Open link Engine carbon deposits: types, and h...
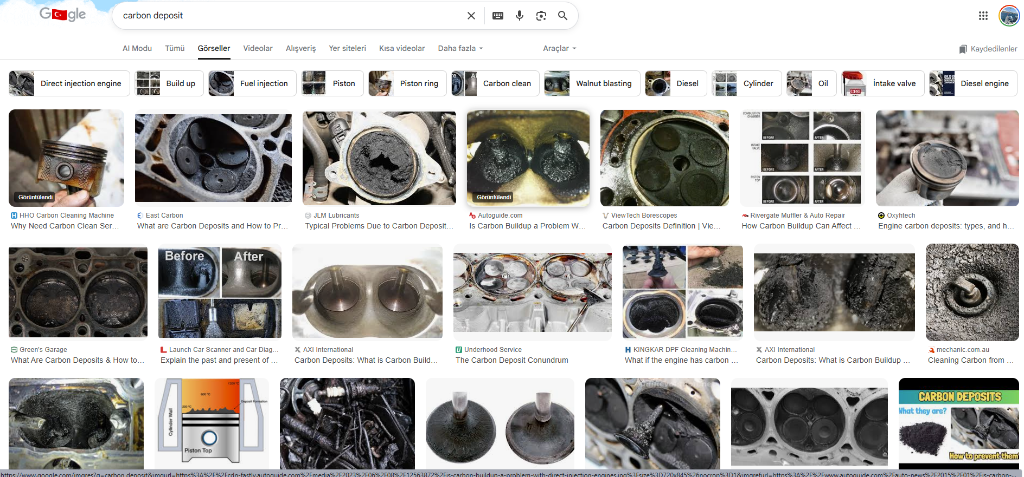Screen dimensions: 1024x477 click(x=946, y=226)
